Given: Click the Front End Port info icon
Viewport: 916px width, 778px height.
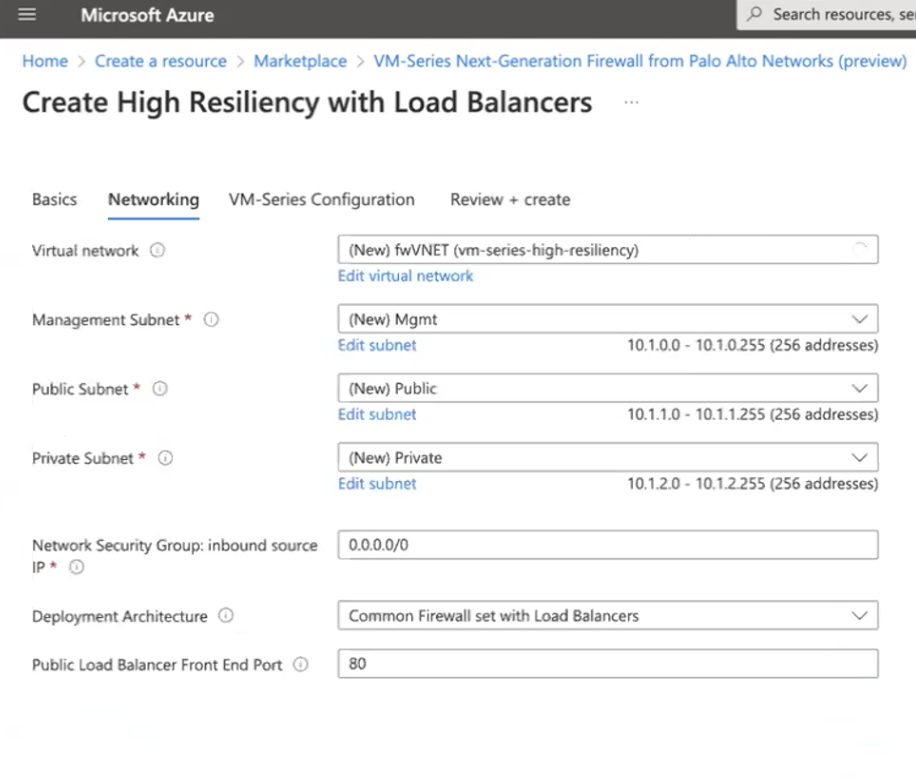Looking at the screenshot, I should point(301,664).
